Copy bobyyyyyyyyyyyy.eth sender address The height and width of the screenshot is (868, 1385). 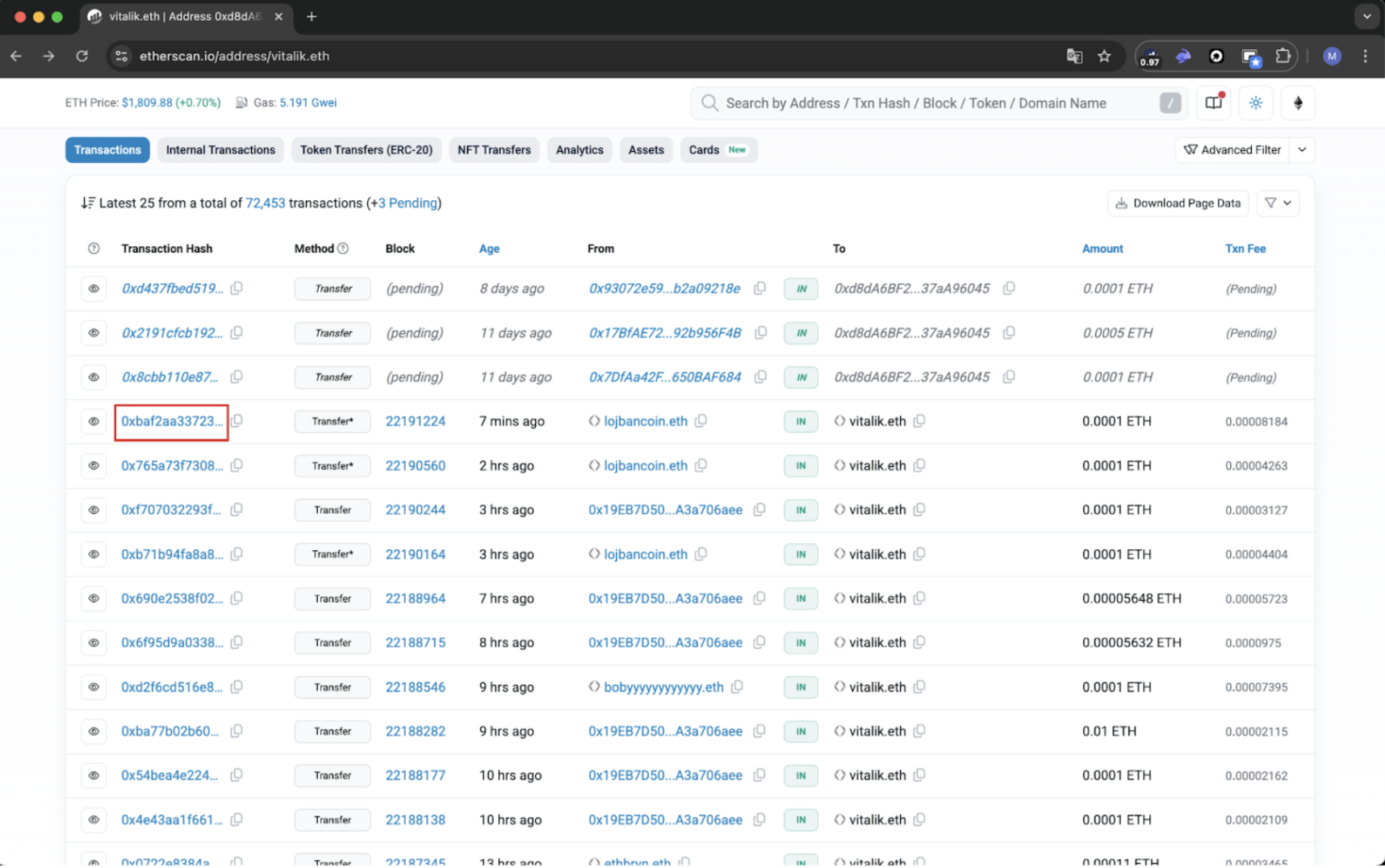click(737, 687)
